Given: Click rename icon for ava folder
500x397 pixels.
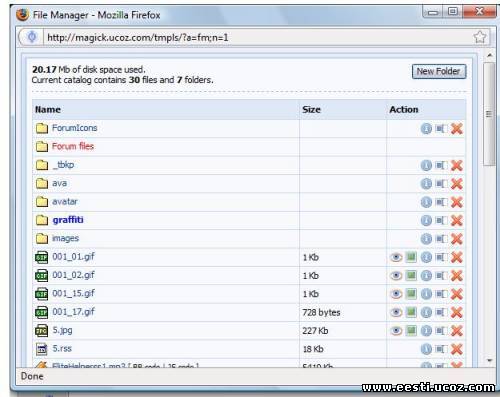Looking at the screenshot, I should [441, 183].
